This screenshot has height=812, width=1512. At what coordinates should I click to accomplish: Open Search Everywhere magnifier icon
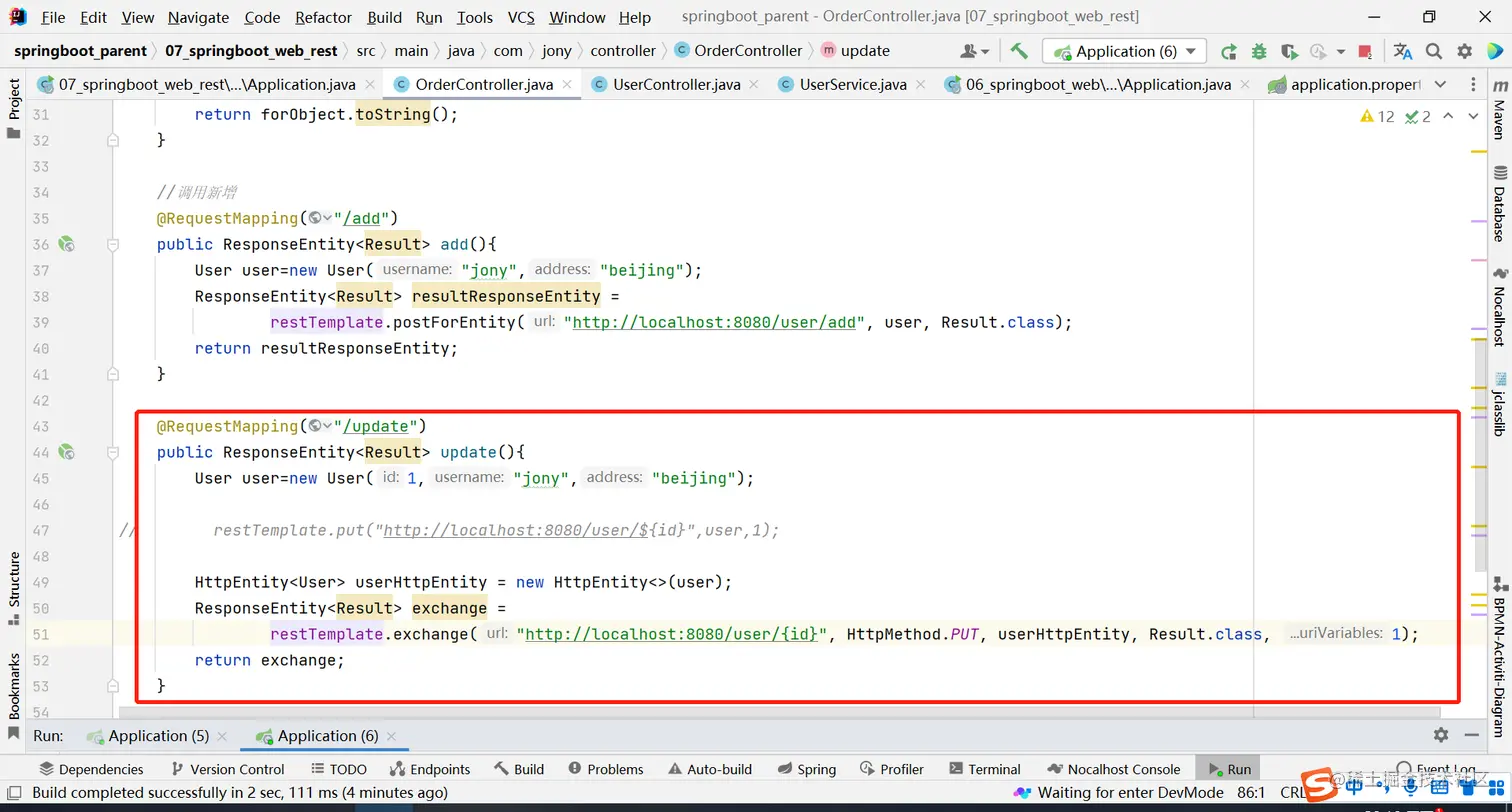(1434, 51)
